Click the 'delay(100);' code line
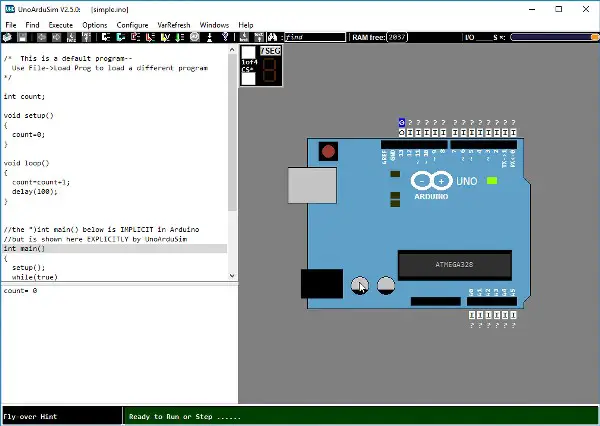600x426 pixels. 35,192
